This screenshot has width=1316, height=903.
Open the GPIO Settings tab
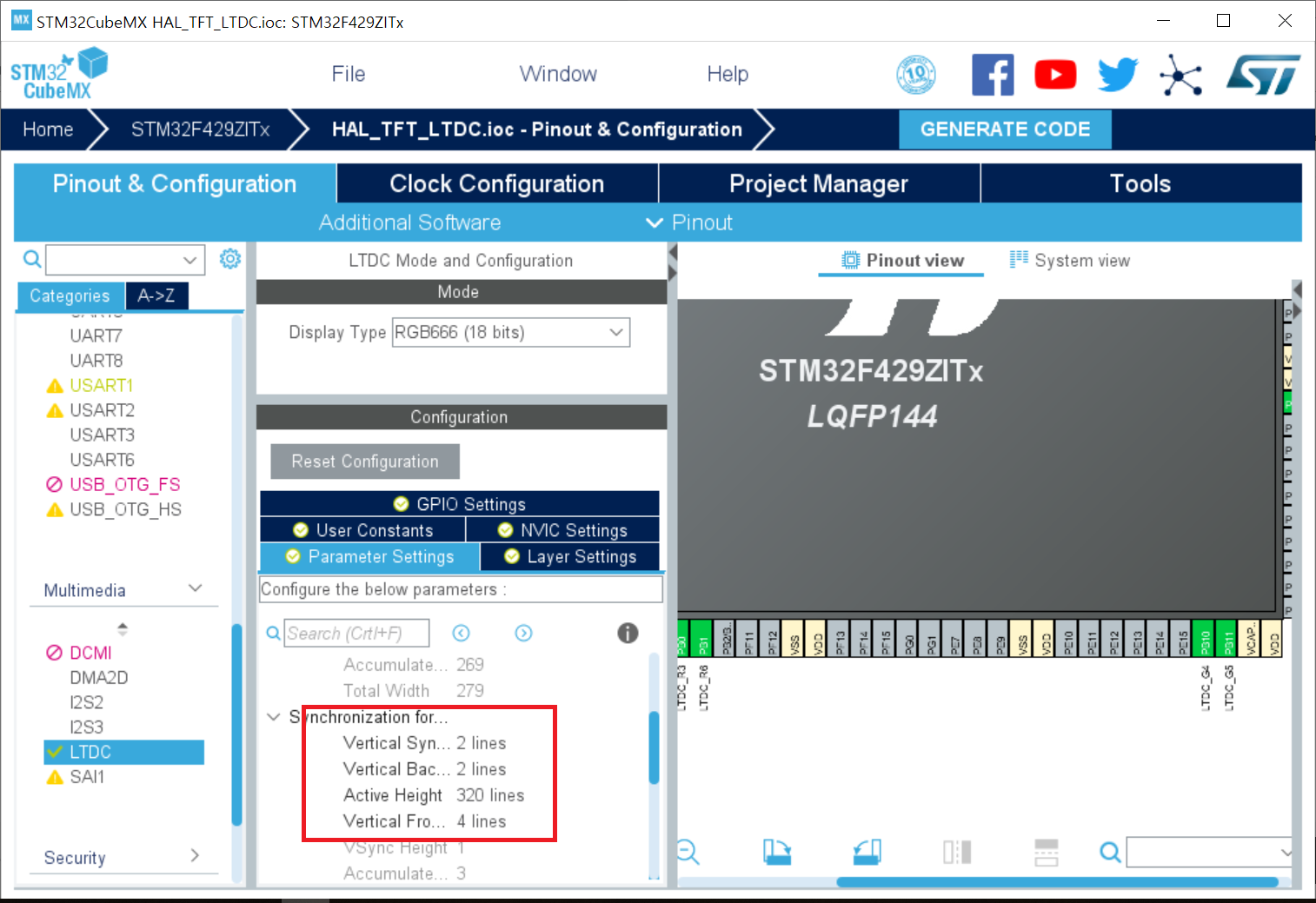coord(459,504)
